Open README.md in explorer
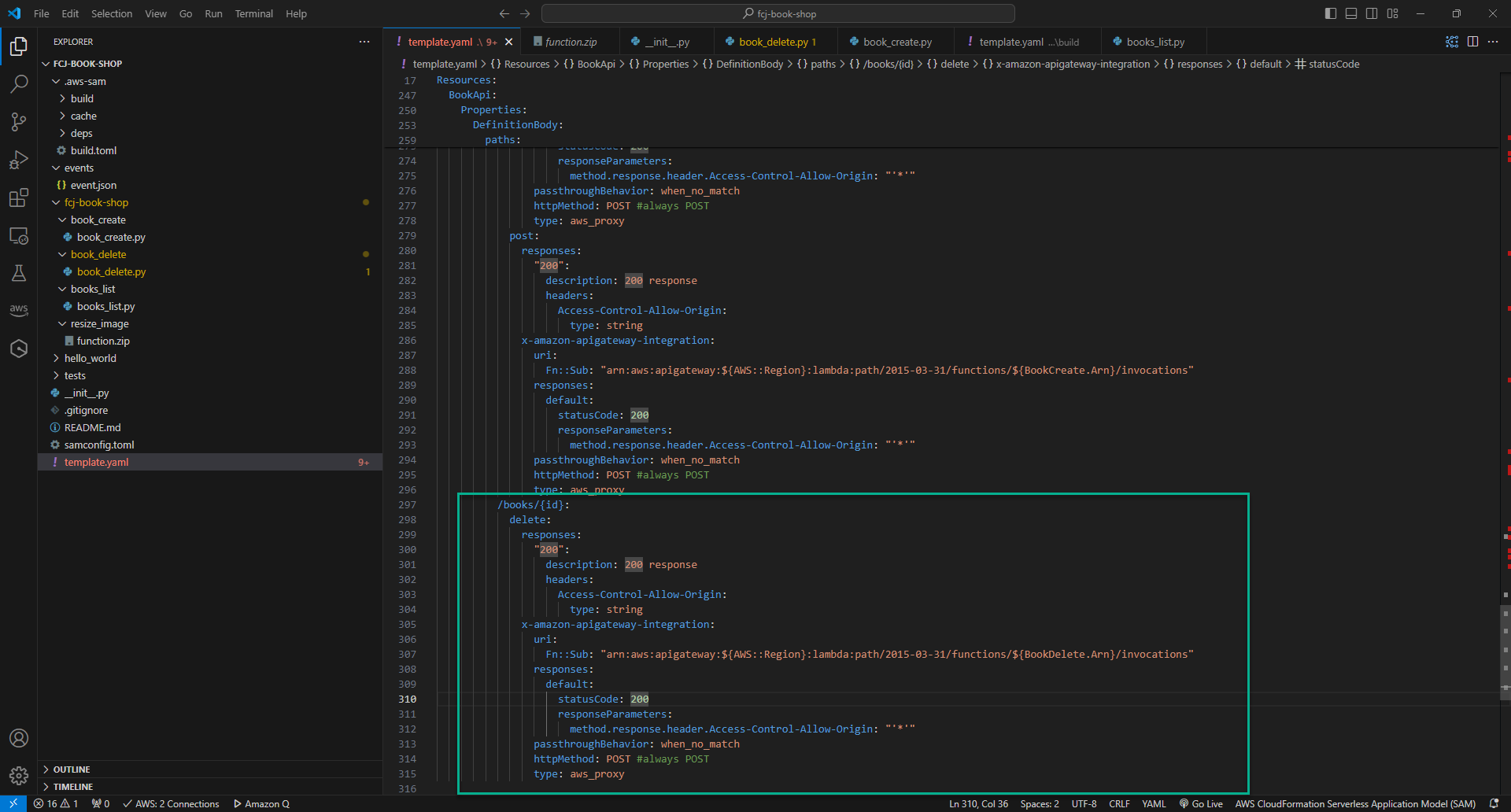 tap(210, 427)
